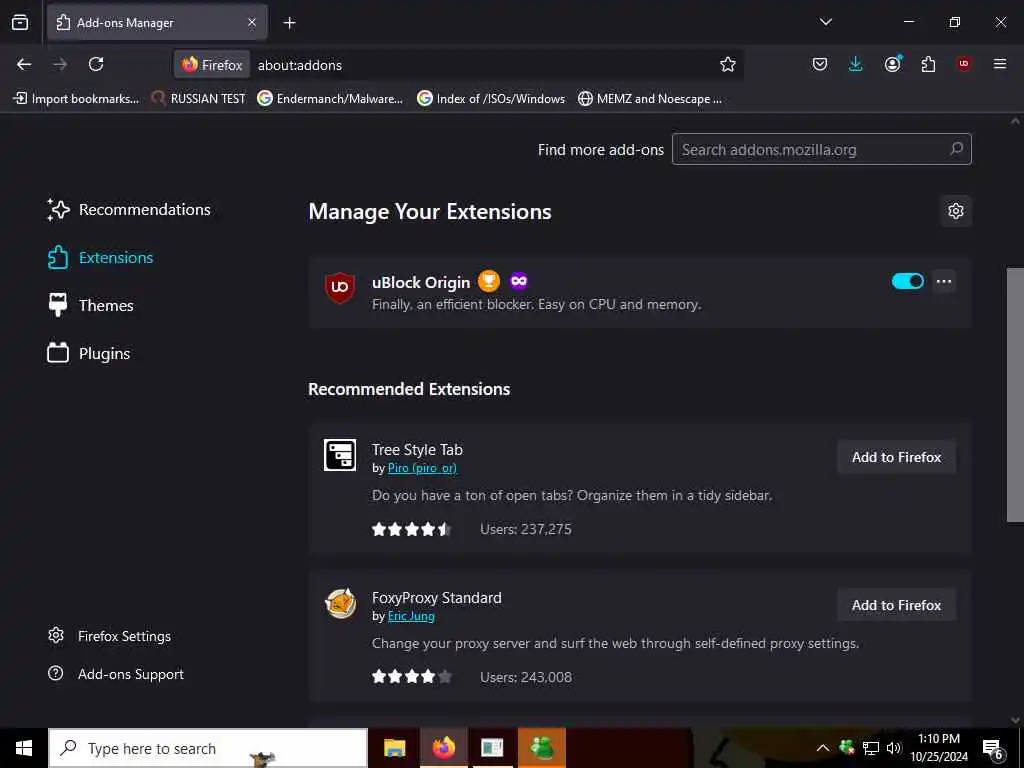Image resolution: width=1024 pixels, height=768 pixels.
Task: Open a new tab with plus button
Action: (x=289, y=23)
